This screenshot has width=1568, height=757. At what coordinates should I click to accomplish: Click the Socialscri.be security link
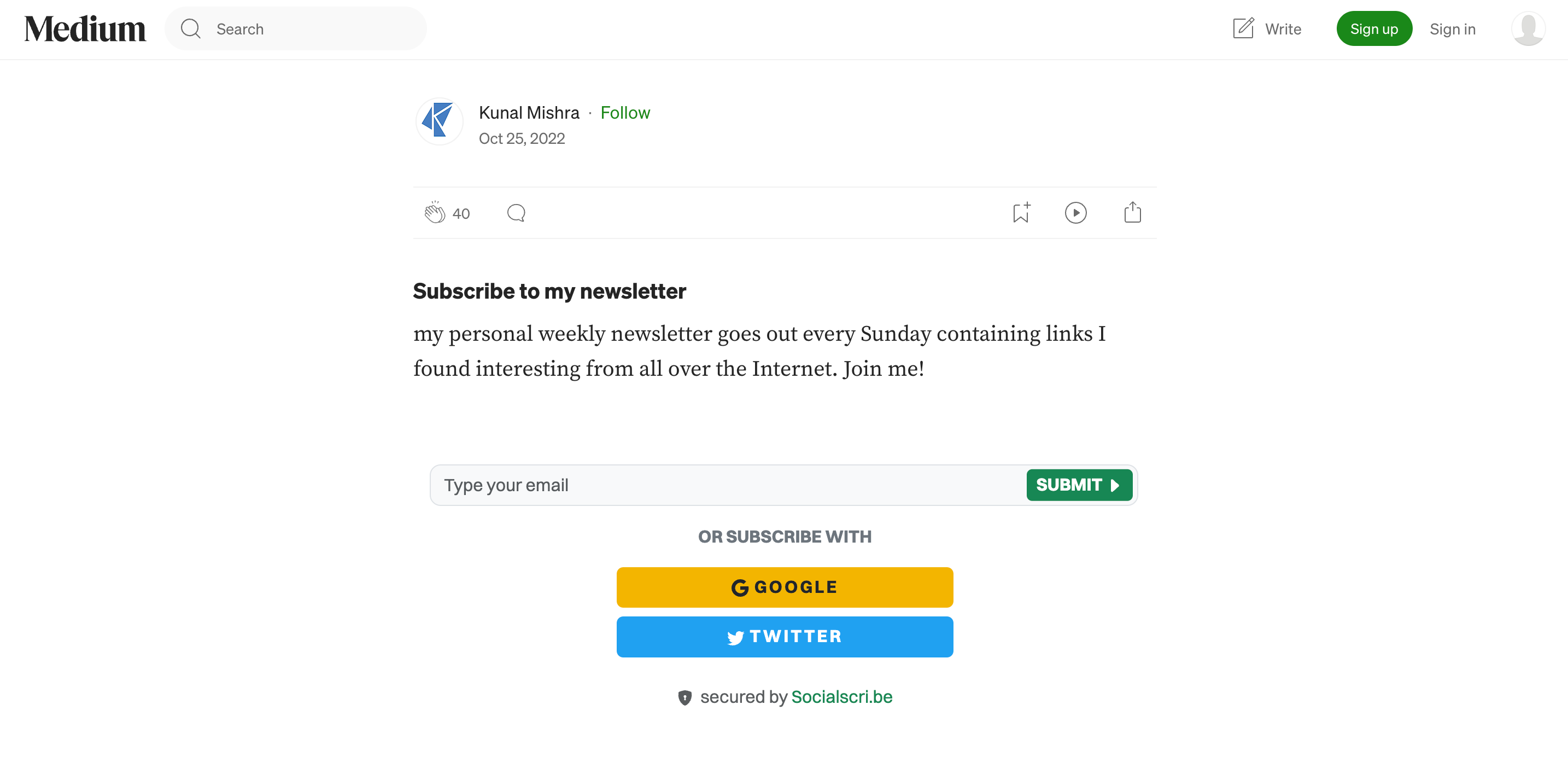click(841, 696)
